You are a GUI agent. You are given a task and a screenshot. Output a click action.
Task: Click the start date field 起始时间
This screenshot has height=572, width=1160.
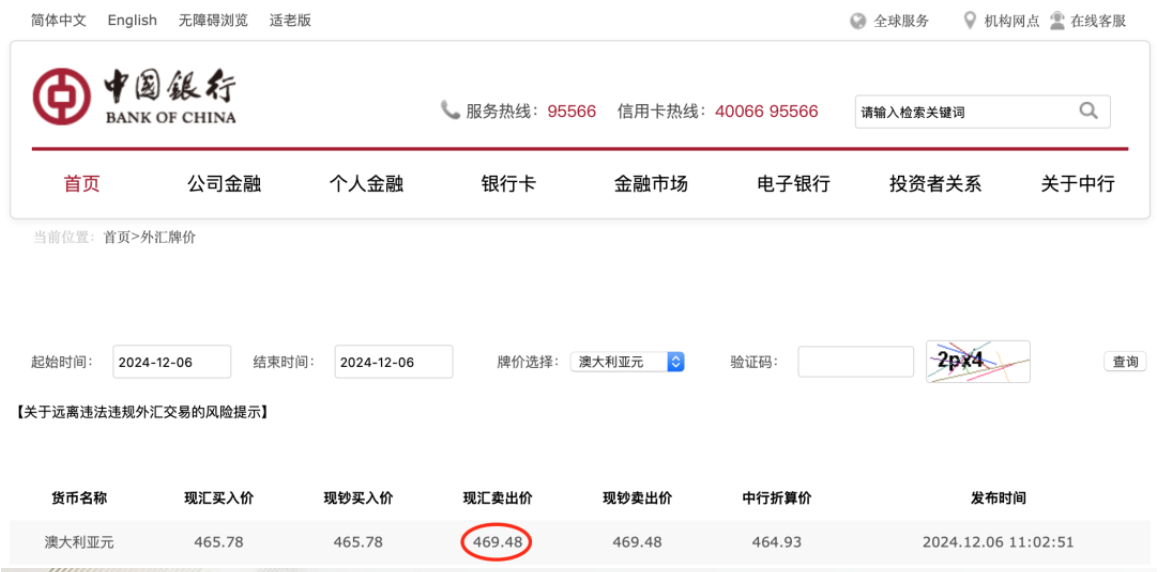(171, 362)
